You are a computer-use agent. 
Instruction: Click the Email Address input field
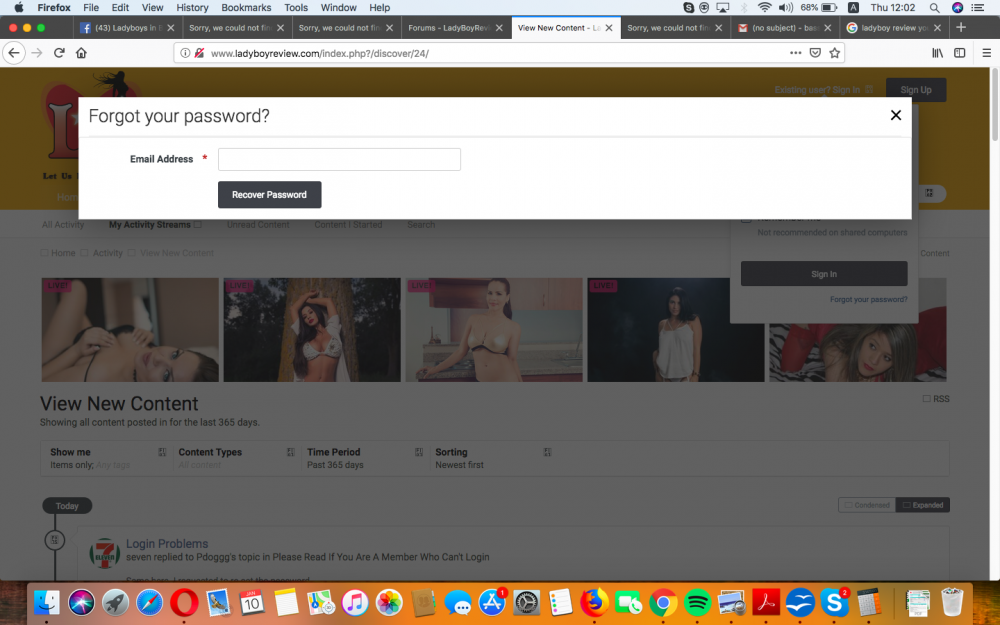pyautogui.click(x=339, y=159)
